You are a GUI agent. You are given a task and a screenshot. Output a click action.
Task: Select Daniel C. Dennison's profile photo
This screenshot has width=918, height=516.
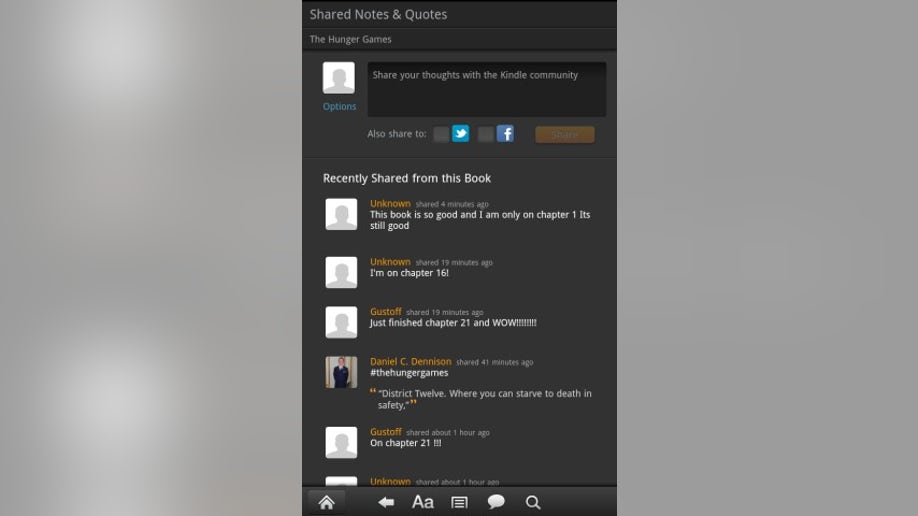pos(341,372)
